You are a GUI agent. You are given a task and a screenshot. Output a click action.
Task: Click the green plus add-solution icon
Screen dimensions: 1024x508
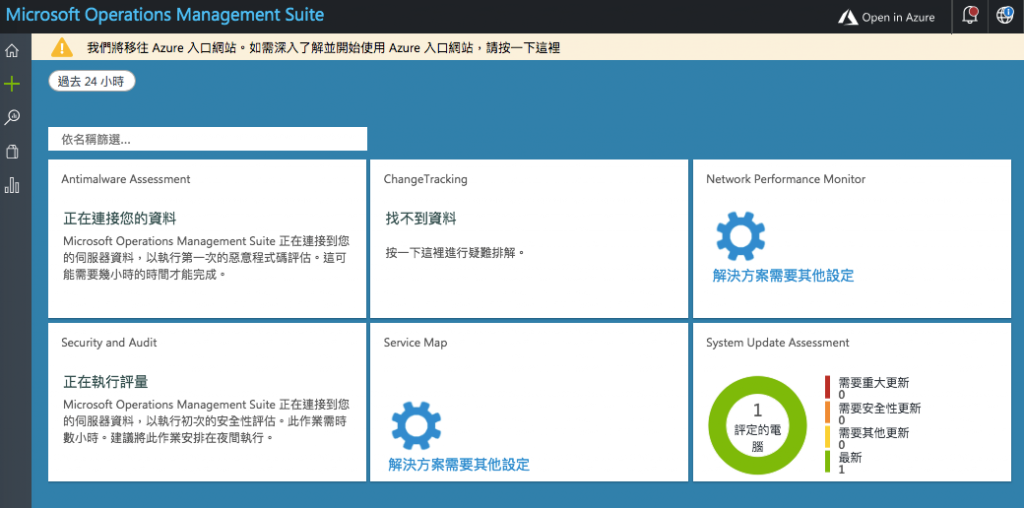[12, 84]
